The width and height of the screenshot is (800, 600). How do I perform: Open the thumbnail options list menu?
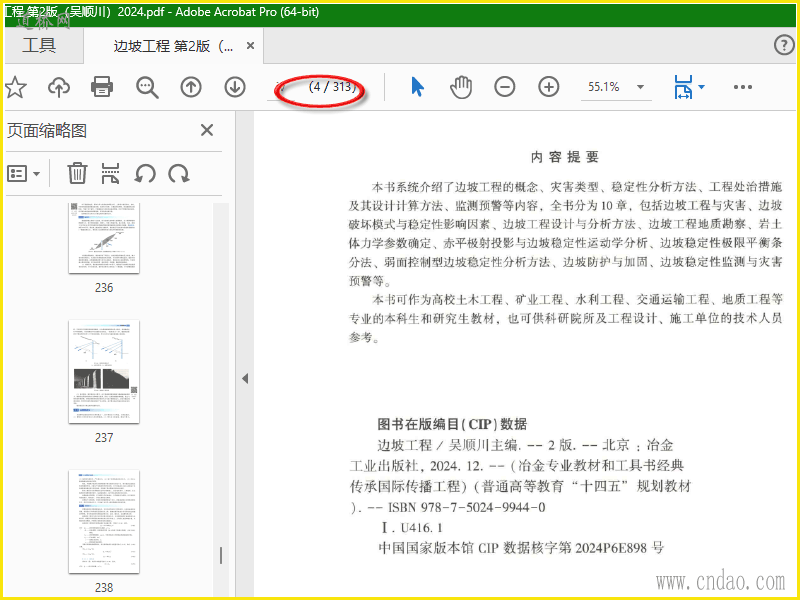23,174
